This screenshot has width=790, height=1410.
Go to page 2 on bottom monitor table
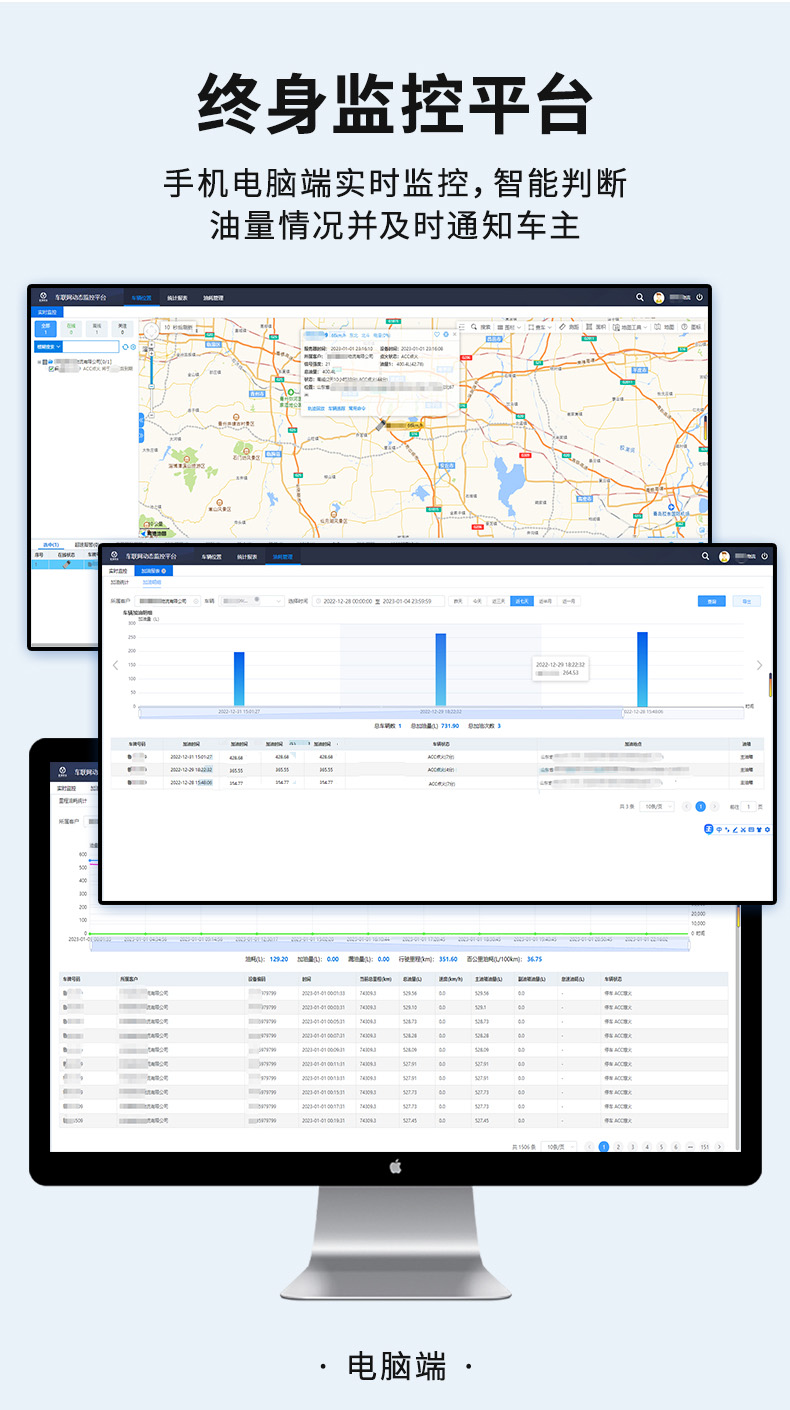[x=618, y=1147]
